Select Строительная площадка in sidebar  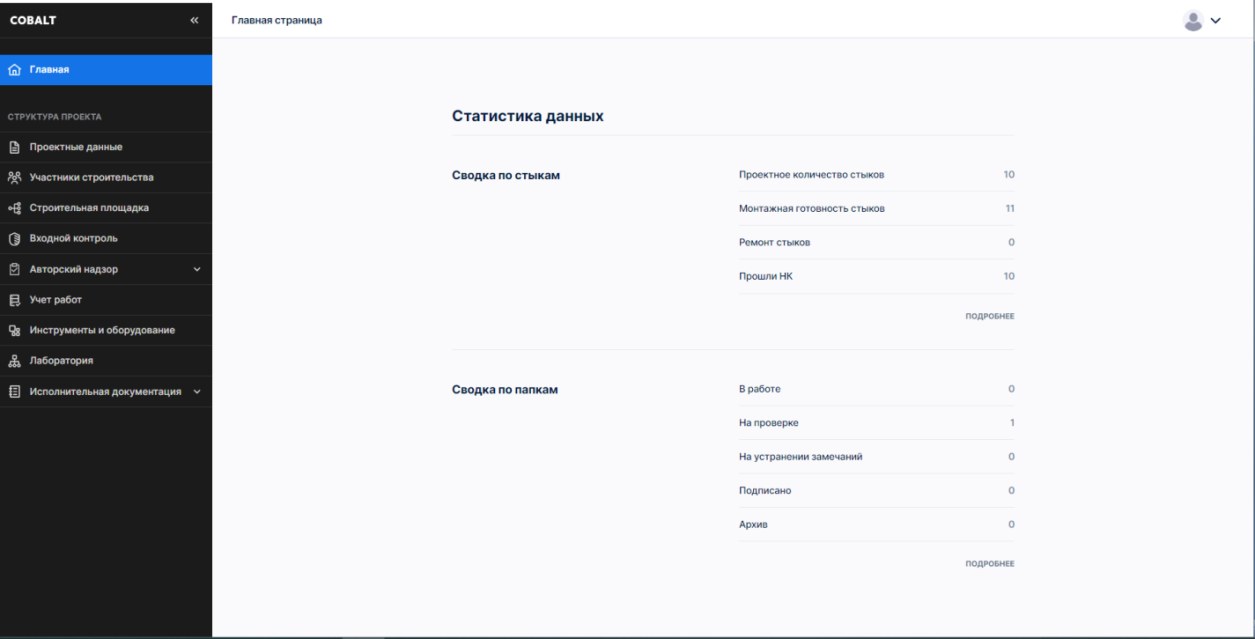tap(106, 208)
